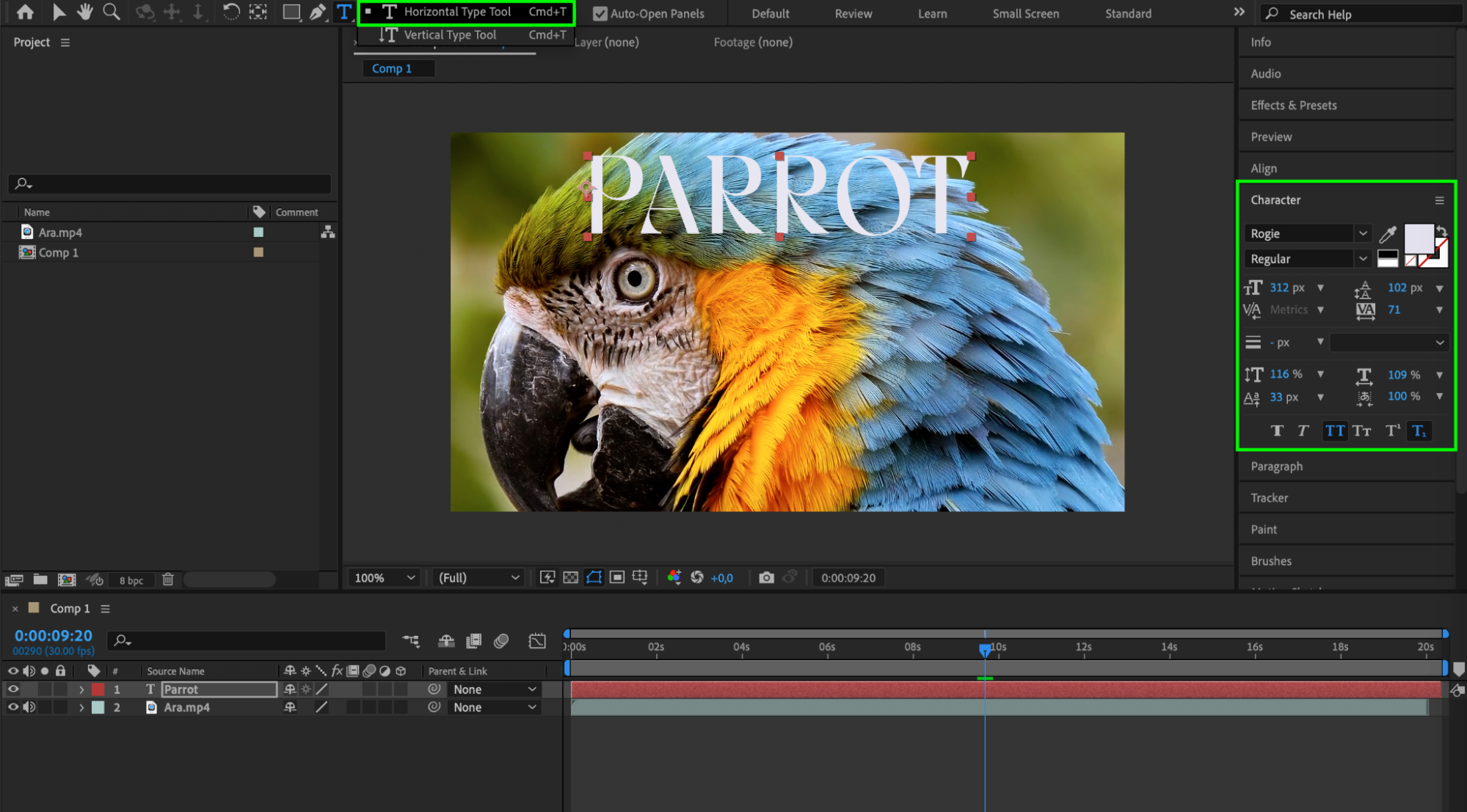Open the 100% magnification dropdown

pos(385,578)
